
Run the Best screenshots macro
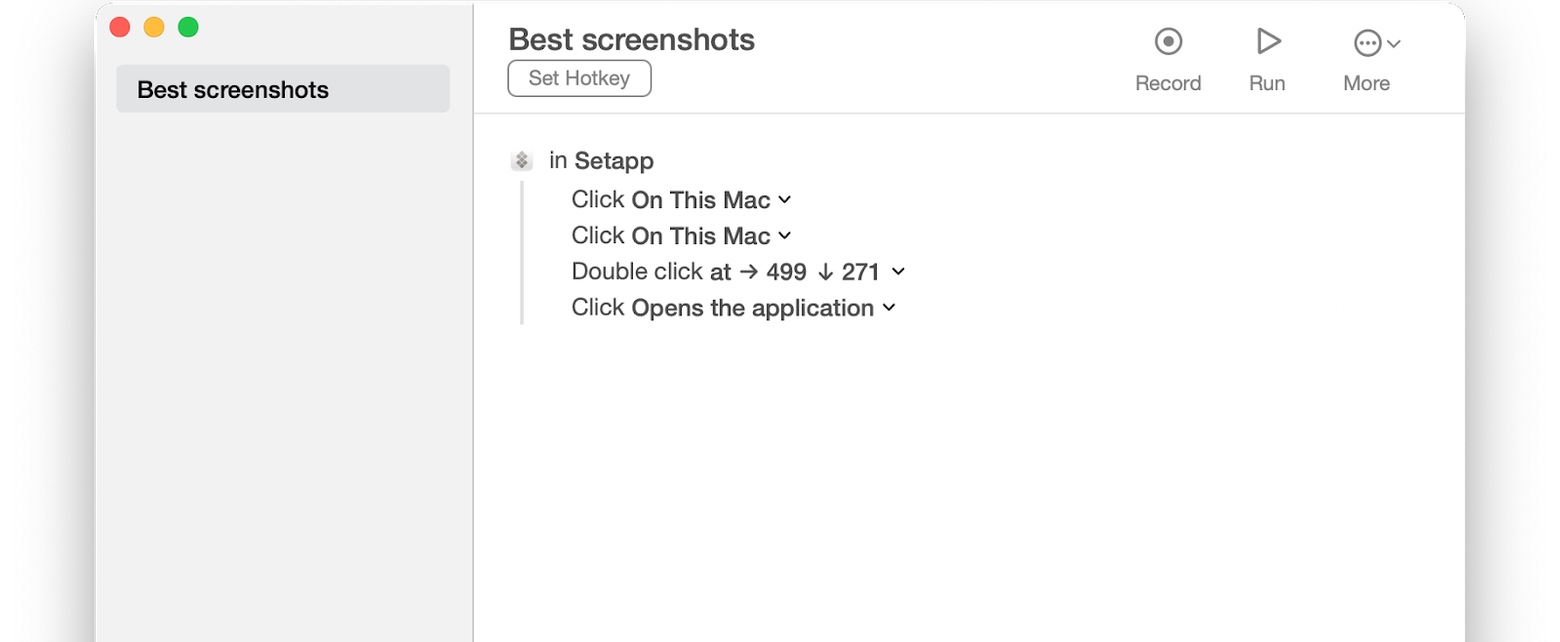pos(1267,42)
